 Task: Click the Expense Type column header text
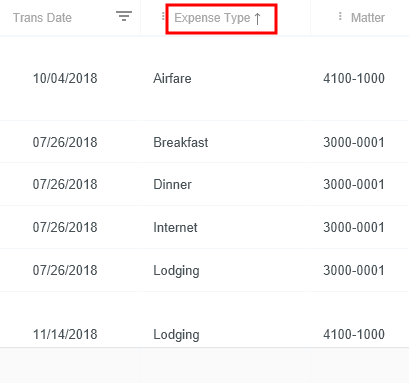(212, 18)
